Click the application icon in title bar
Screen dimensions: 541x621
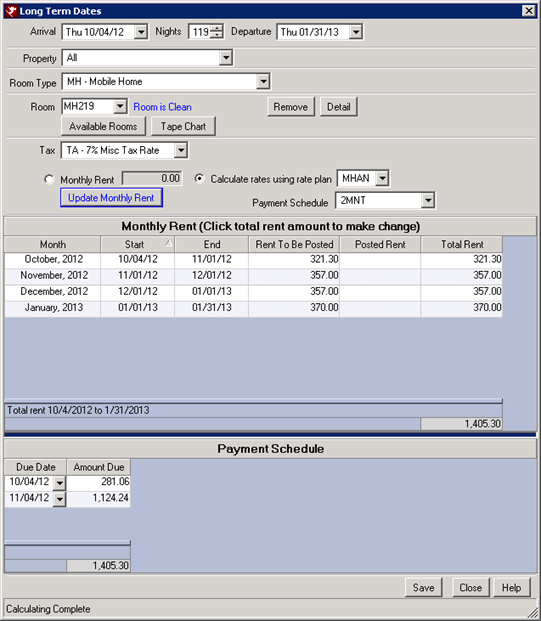(11, 11)
